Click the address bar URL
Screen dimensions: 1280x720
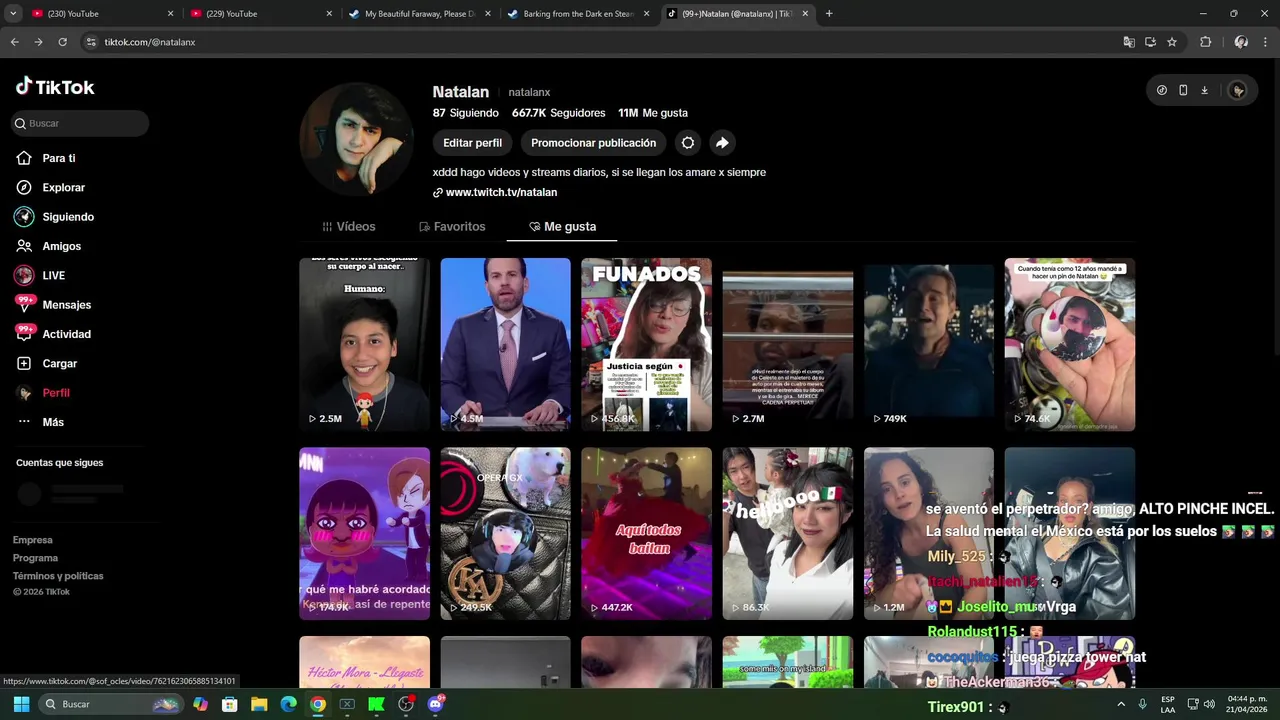[150, 42]
